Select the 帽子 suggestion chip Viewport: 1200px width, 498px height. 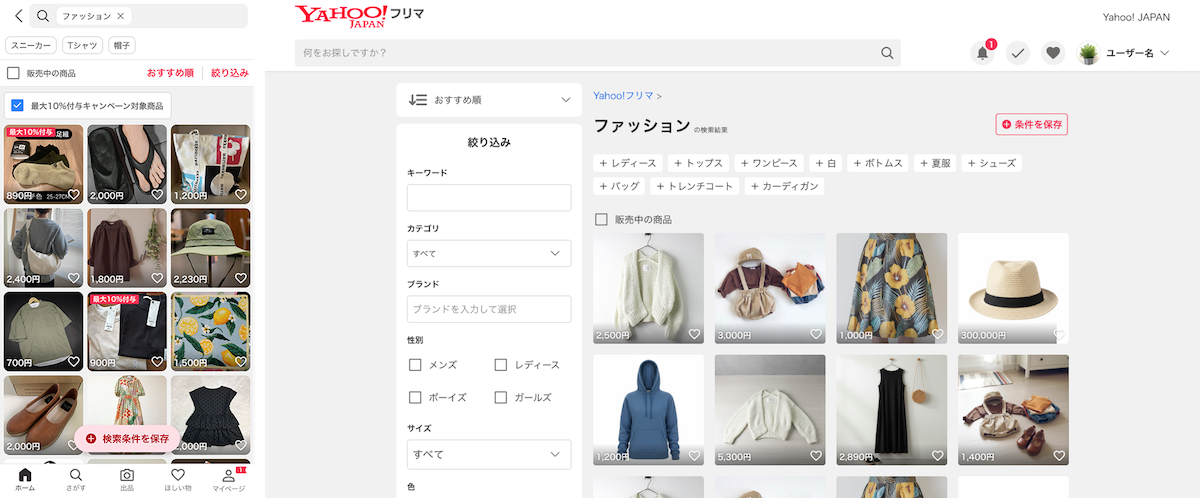(122, 46)
